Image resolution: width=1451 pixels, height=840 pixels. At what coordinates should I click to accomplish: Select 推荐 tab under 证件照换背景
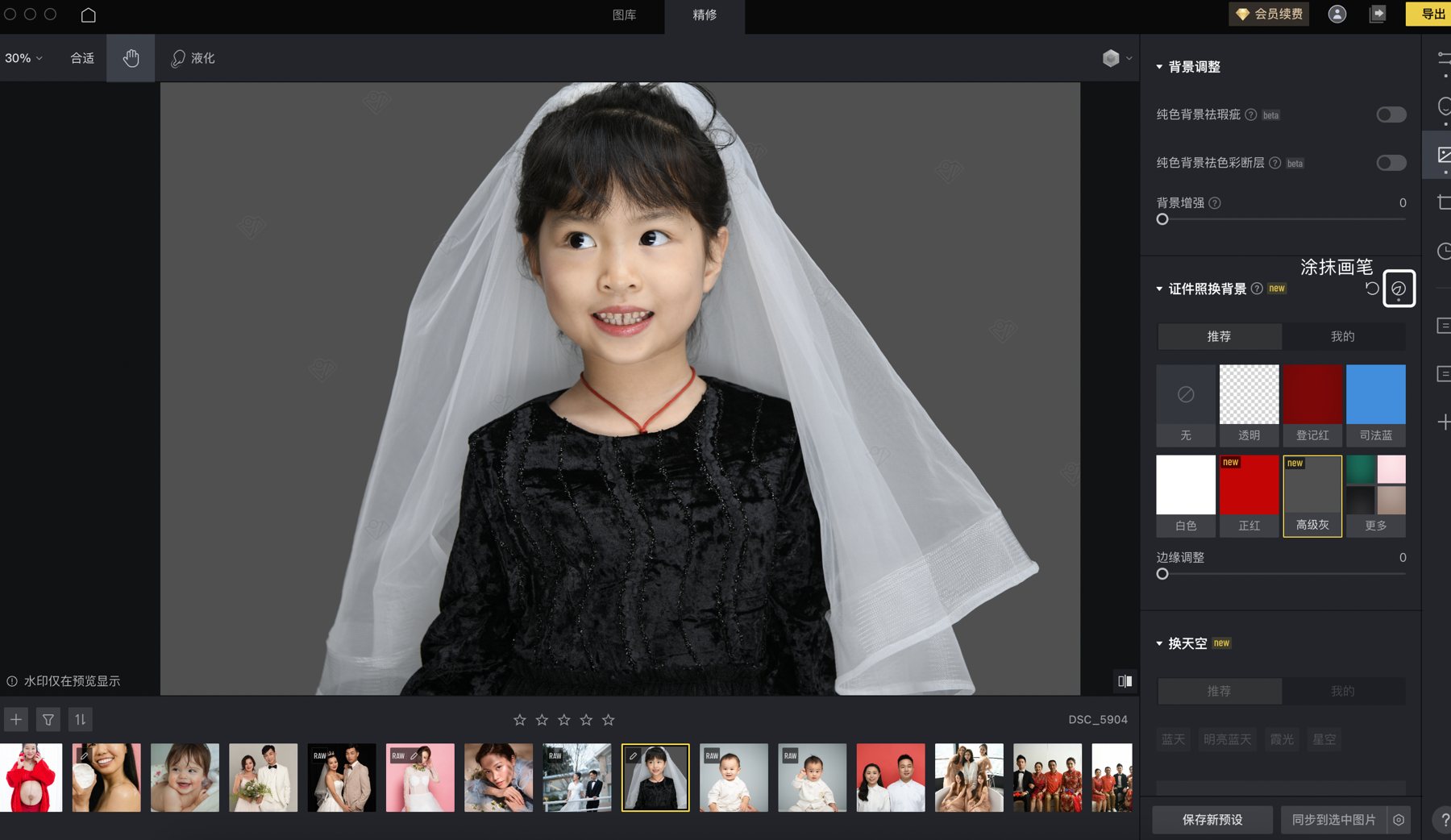tap(1219, 336)
